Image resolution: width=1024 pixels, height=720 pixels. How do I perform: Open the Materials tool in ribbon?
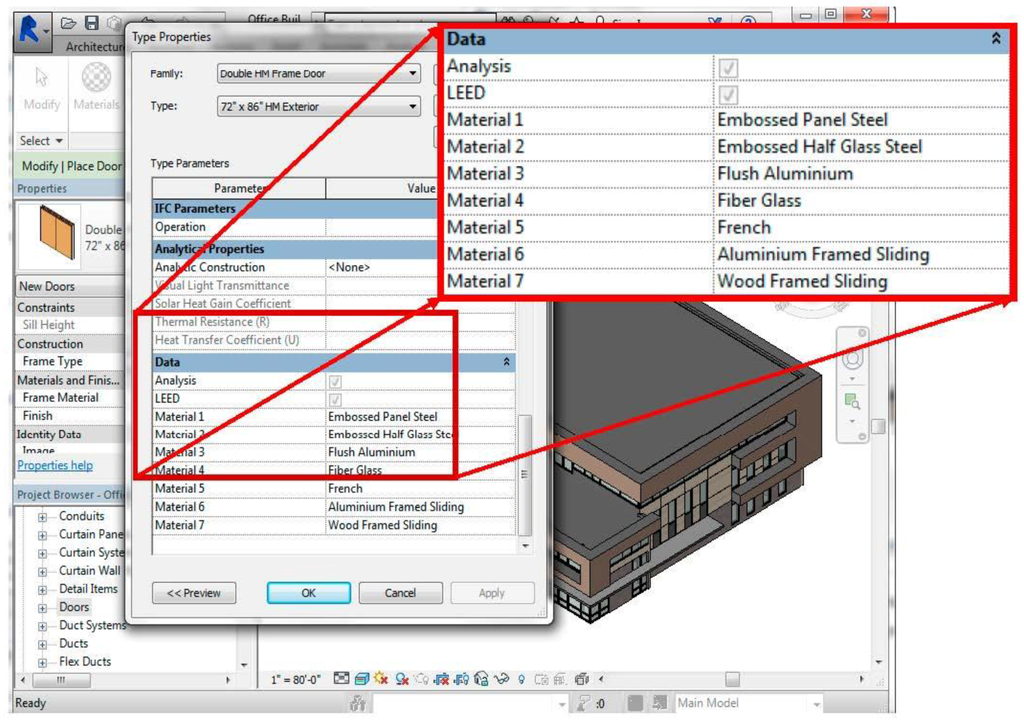tap(96, 86)
